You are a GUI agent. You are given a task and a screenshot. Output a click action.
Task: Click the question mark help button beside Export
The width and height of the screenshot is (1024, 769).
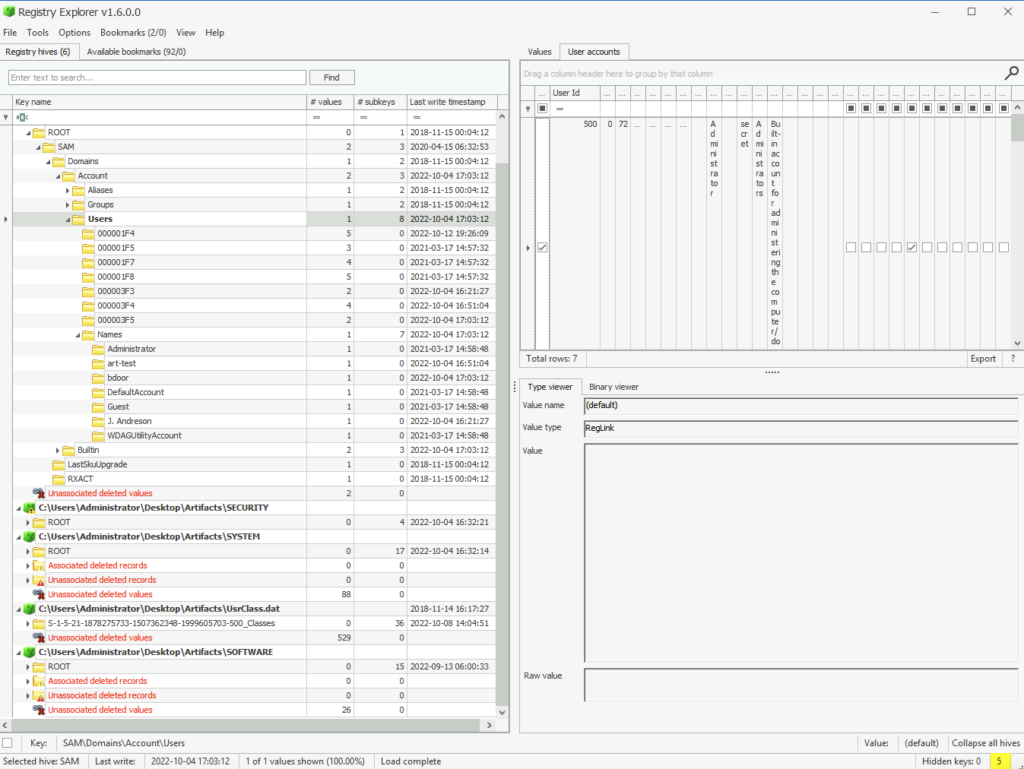click(1013, 358)
